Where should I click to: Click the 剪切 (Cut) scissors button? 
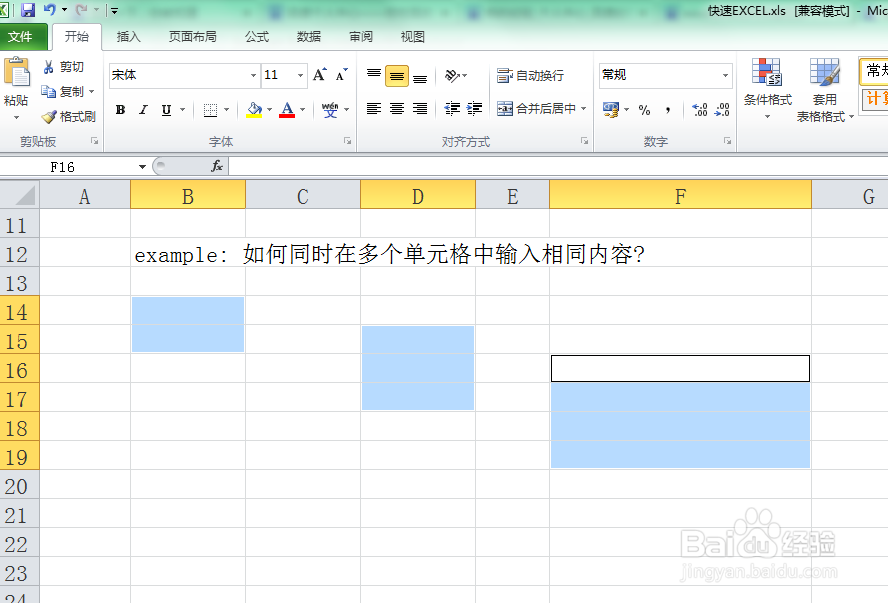coord(63,67)
